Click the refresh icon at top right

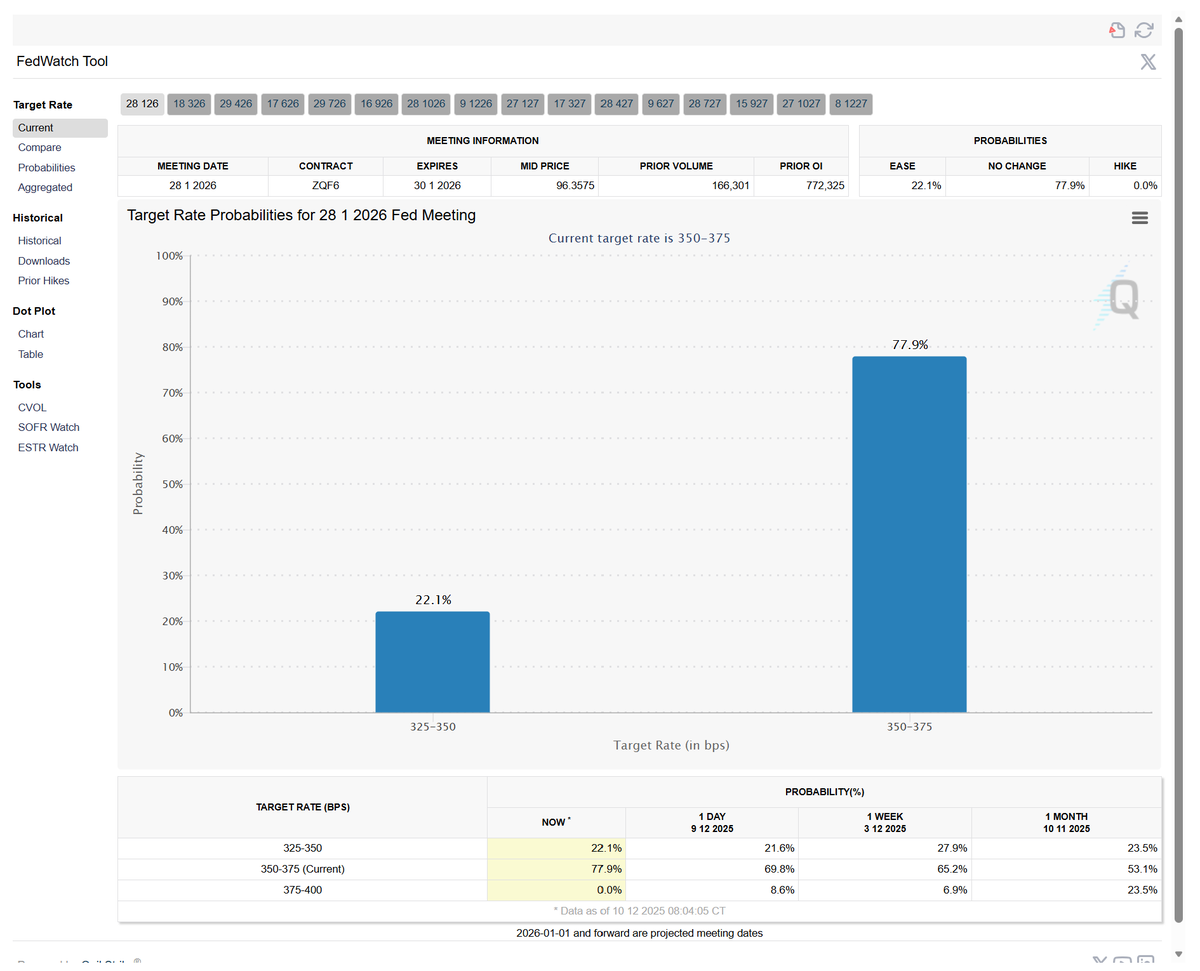pos(1144,31)
